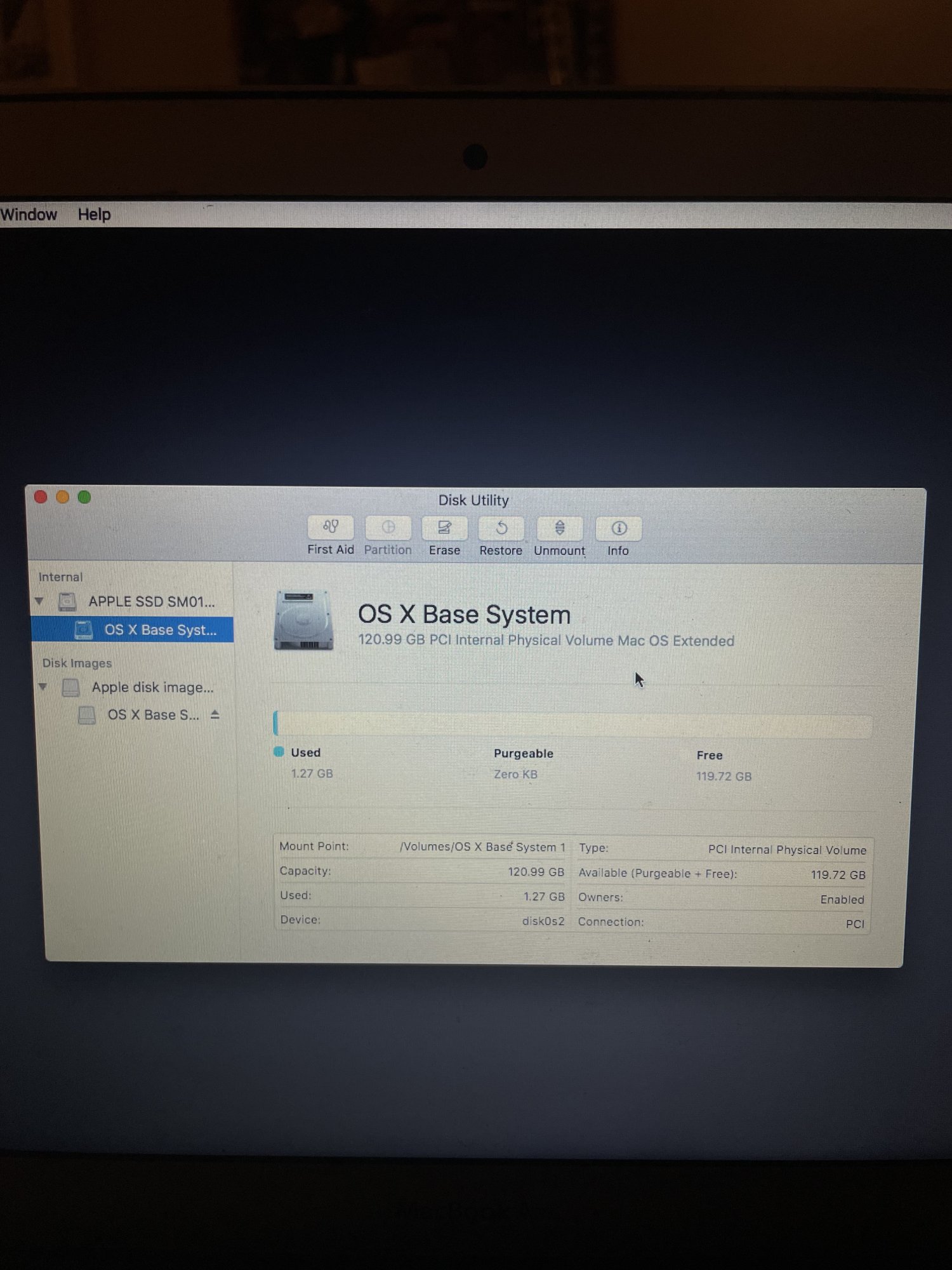952x1270 pixels.
Task: Click the Disk Utility window title
Action: (x=473, y=500)
